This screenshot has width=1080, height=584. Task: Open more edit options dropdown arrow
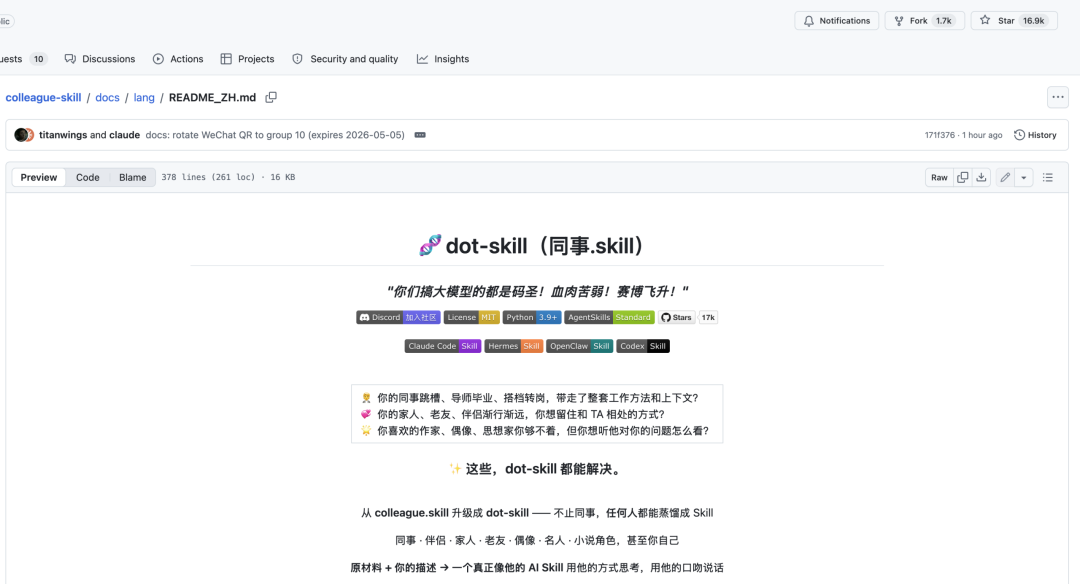1024,178
